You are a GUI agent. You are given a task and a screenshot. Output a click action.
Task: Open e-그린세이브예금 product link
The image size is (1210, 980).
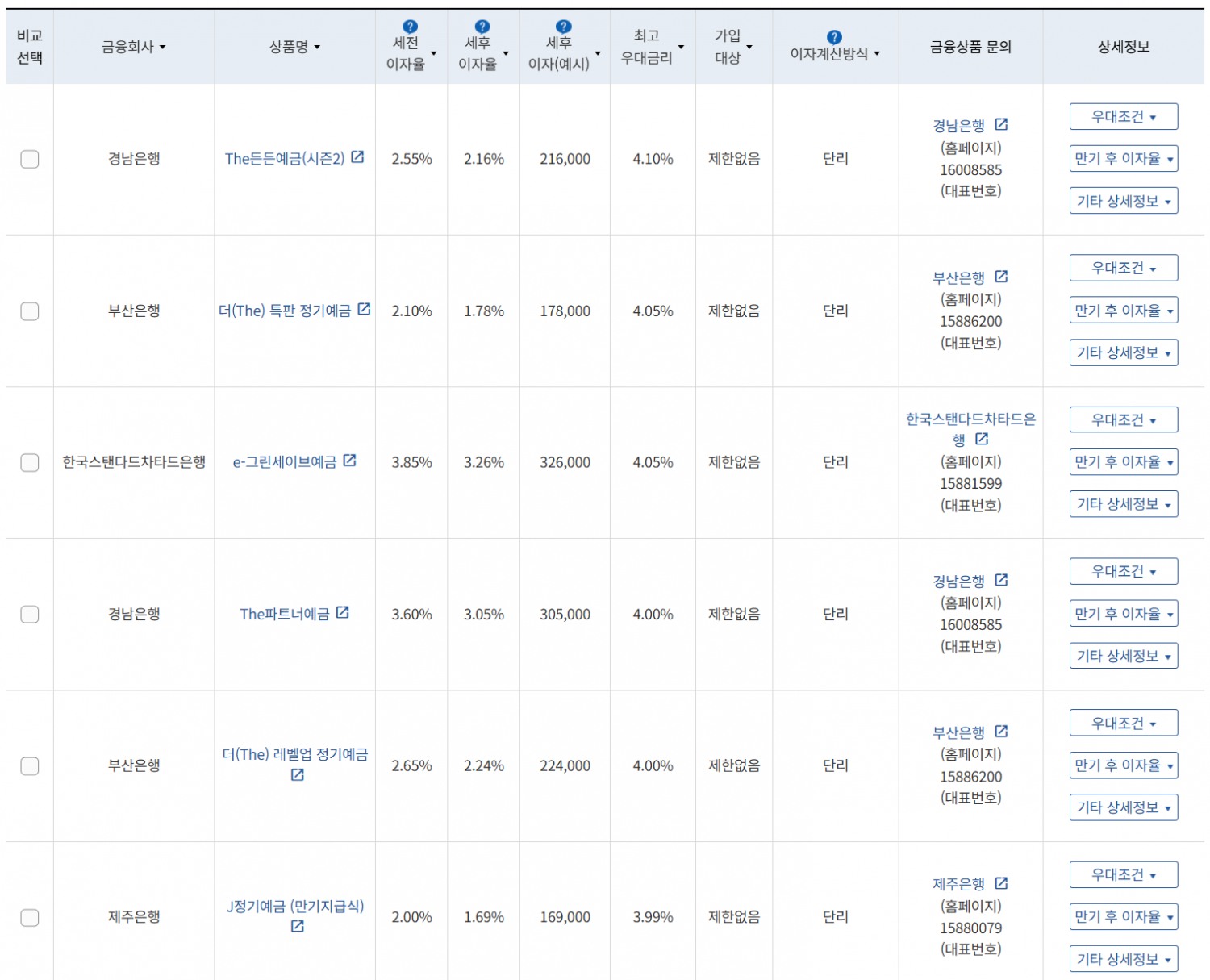point(285,462)
